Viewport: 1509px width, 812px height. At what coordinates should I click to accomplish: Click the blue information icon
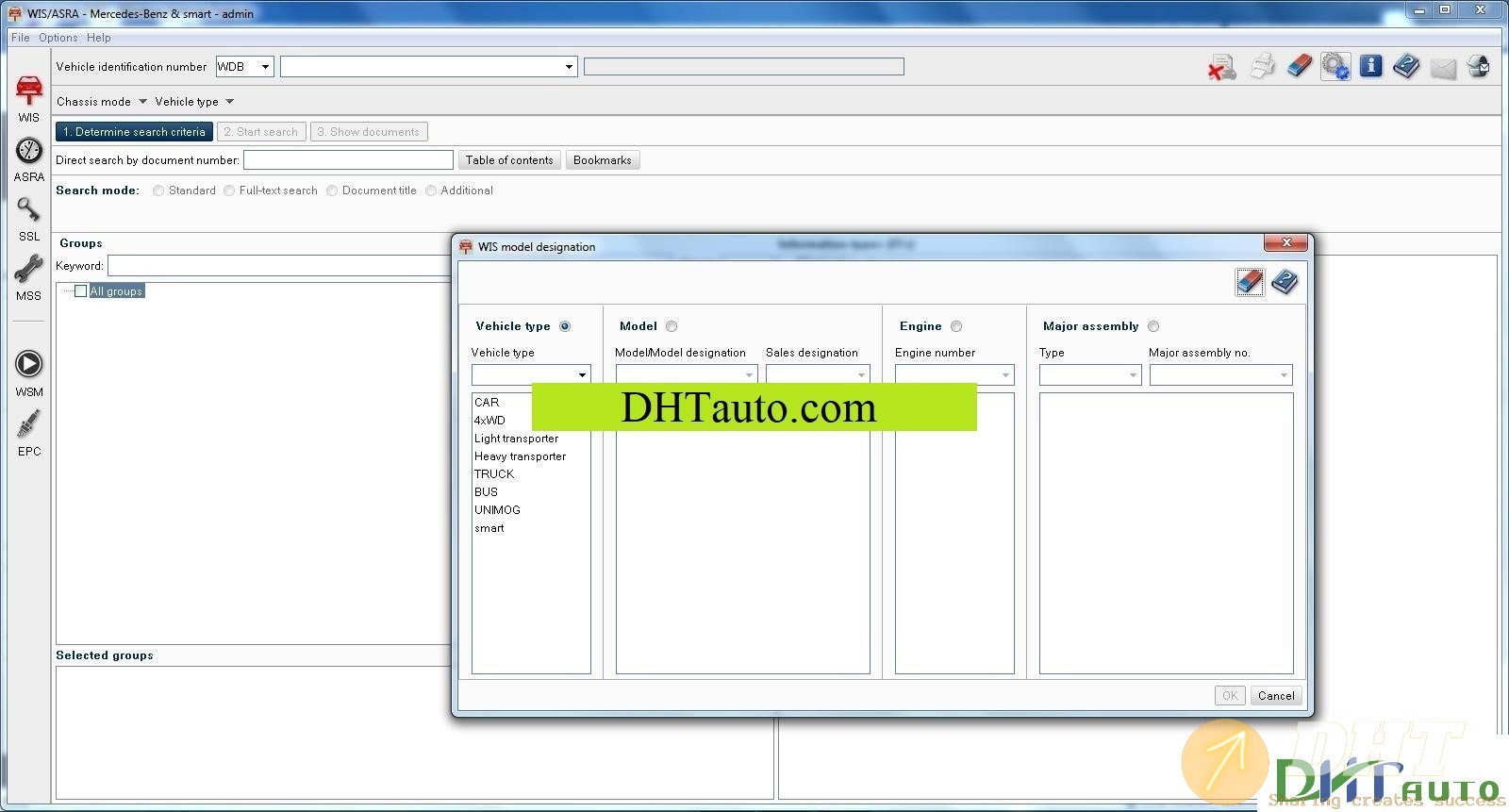pyautogui.click(x=1371, y=66)
